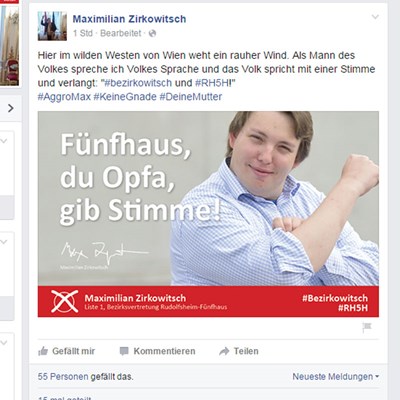This screenshot has height=400, width=400.
Task: Open the #bezirkowitsch hashtag
Action: click(x=138, y=83)
